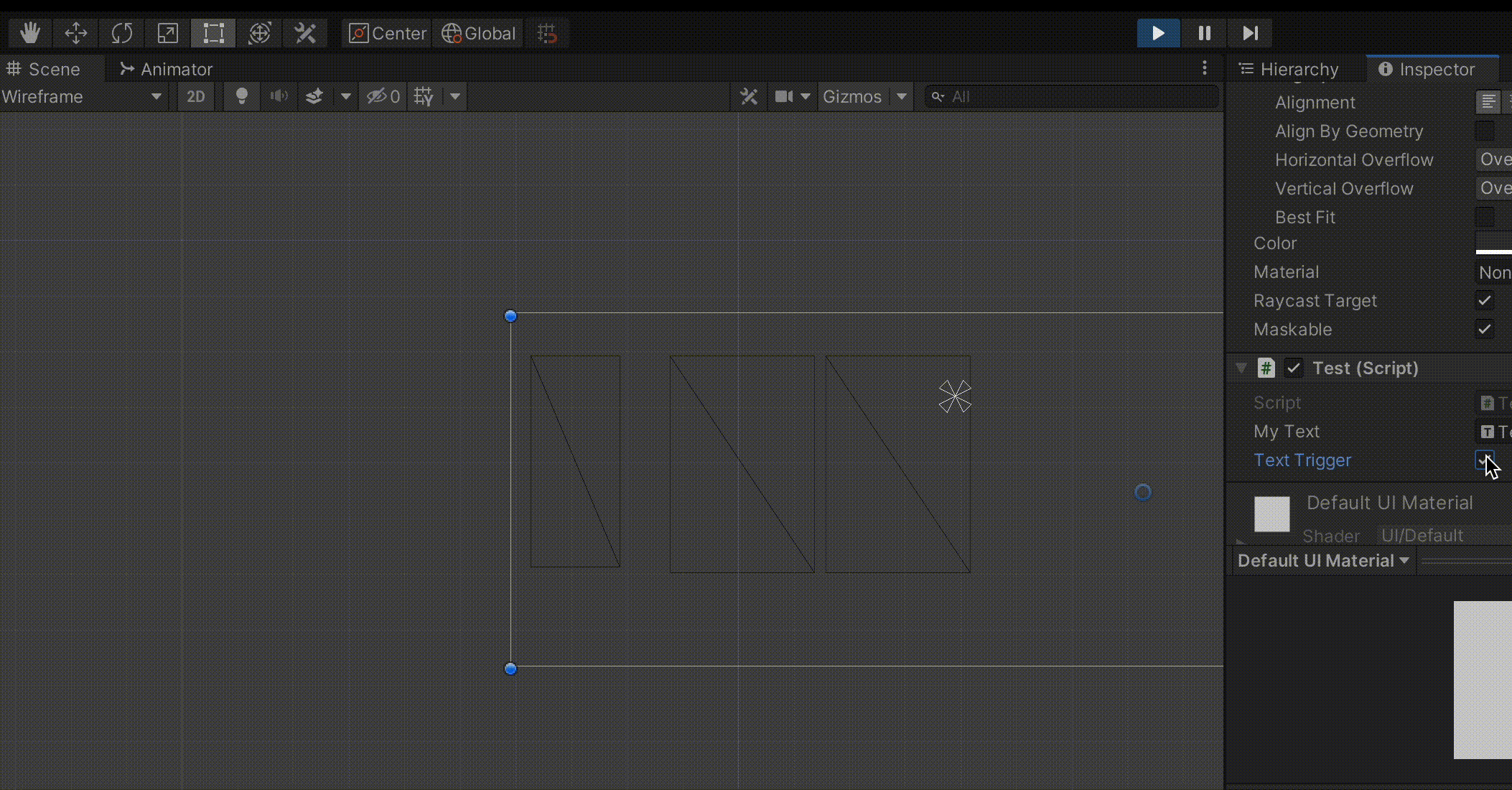
Task: Open the Wireframe draw mode dropdown
Action: coord(83,96)
